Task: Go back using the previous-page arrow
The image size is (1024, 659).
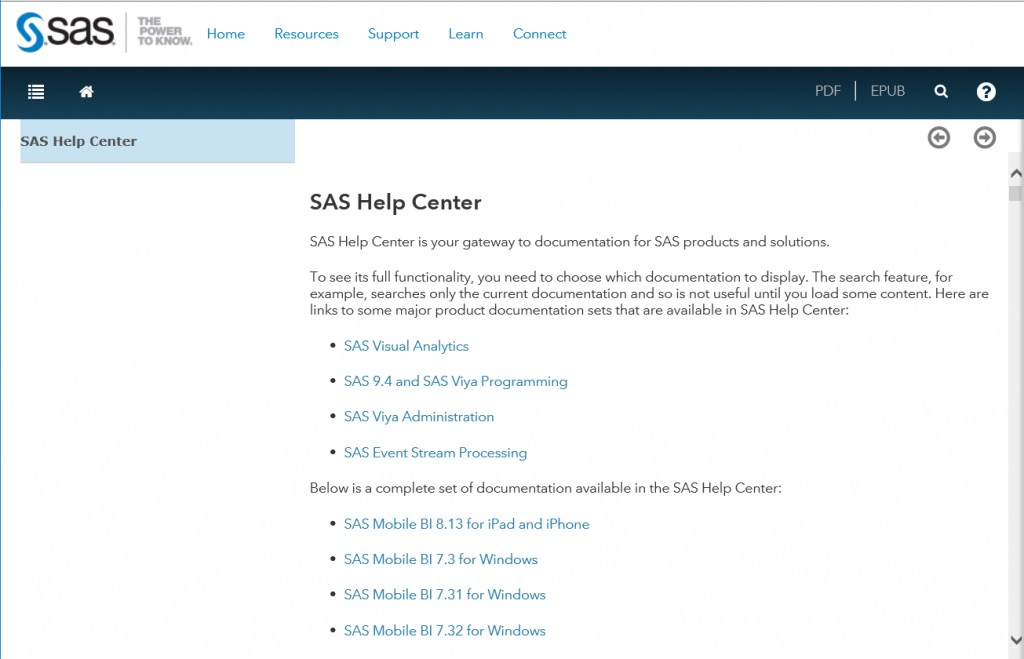Action: tap(938, 137)
